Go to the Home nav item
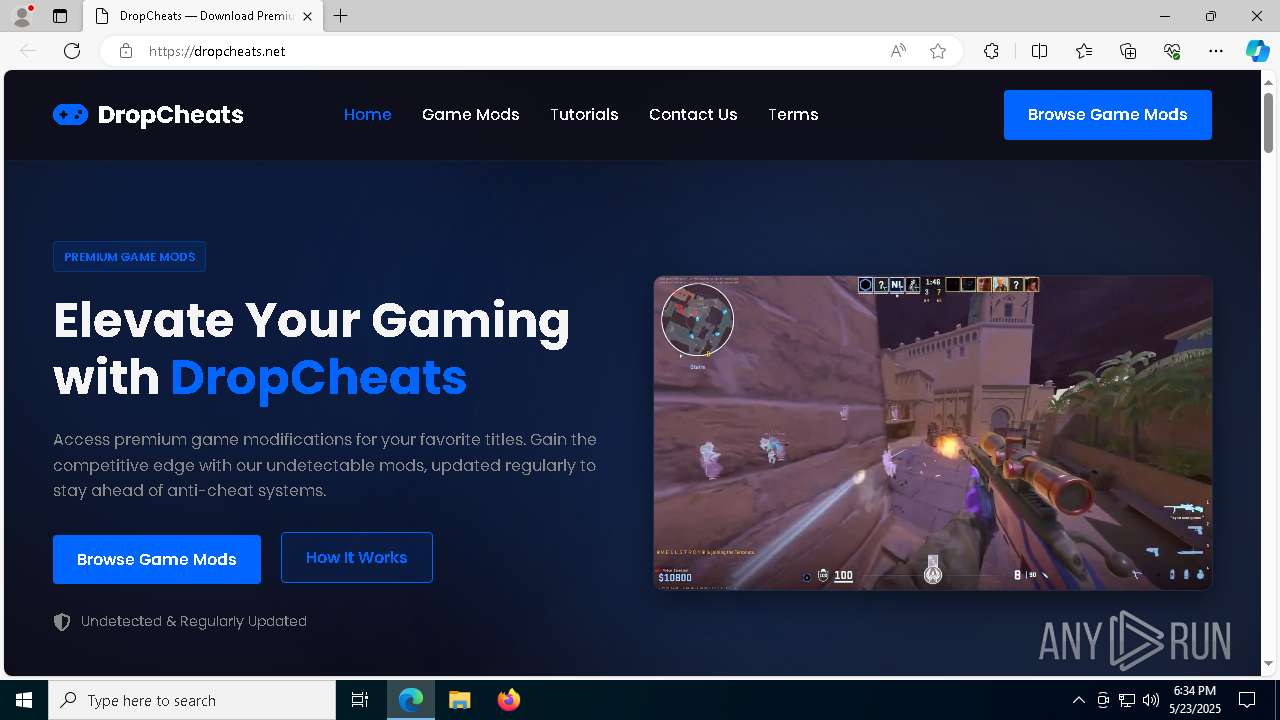 (x=368, y=115)
